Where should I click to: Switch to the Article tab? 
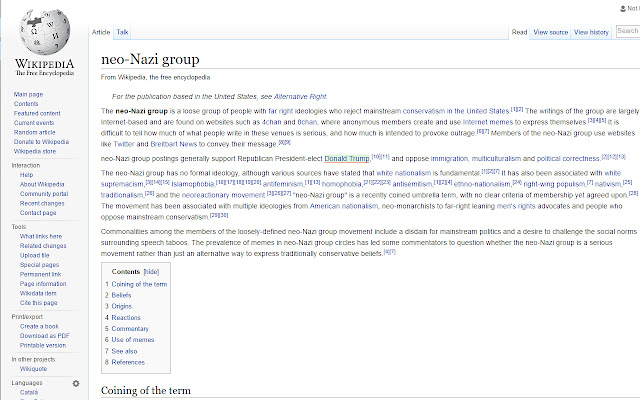click(x=101, y=32)
